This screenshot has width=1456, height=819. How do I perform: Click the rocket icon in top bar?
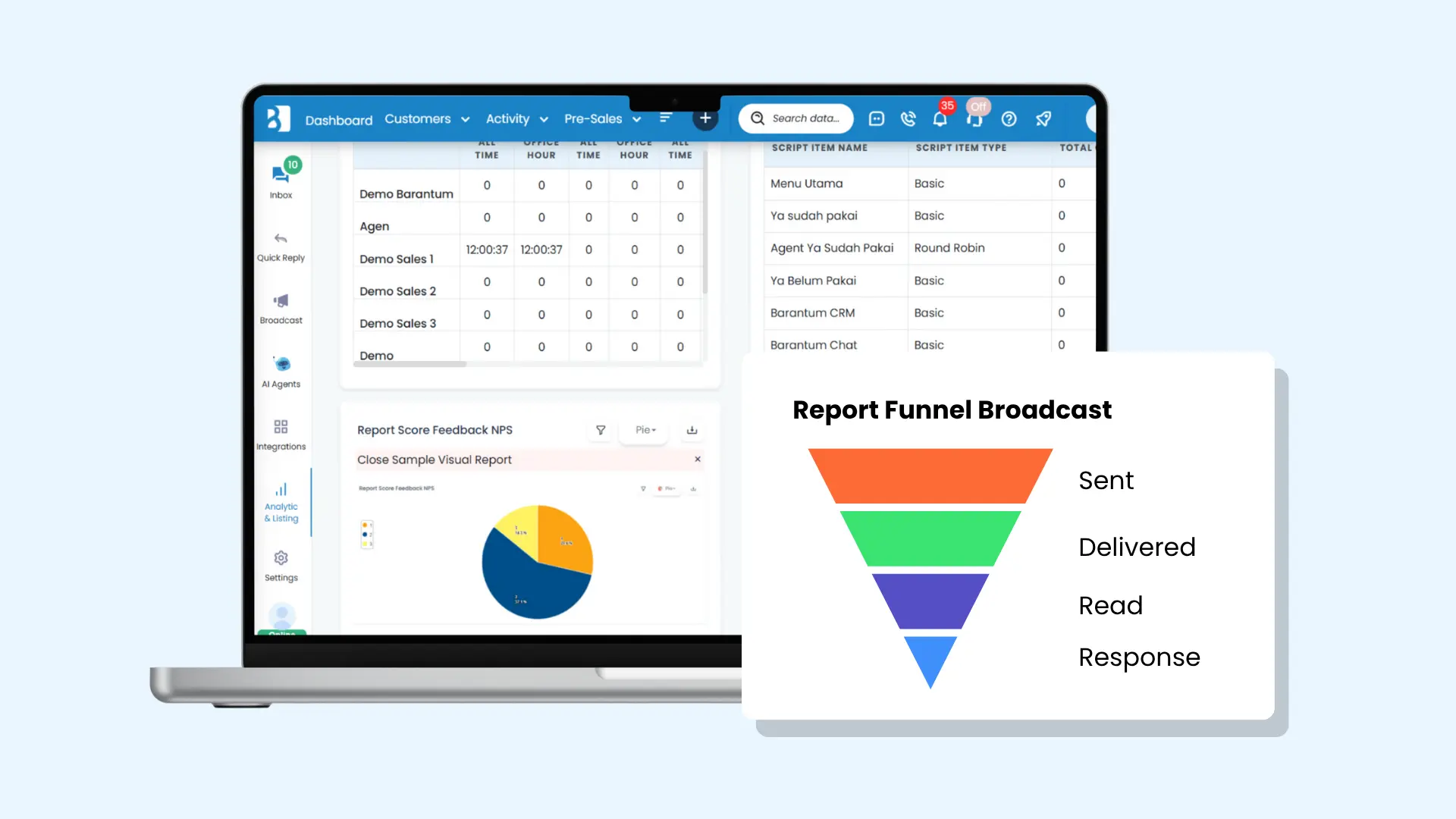(1043, 119)
